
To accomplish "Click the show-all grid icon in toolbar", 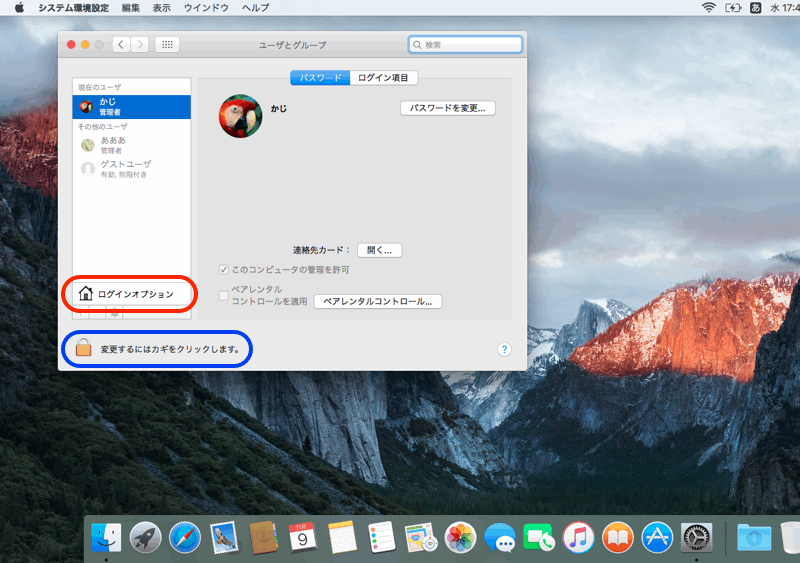I will click(x=168, y=45).
